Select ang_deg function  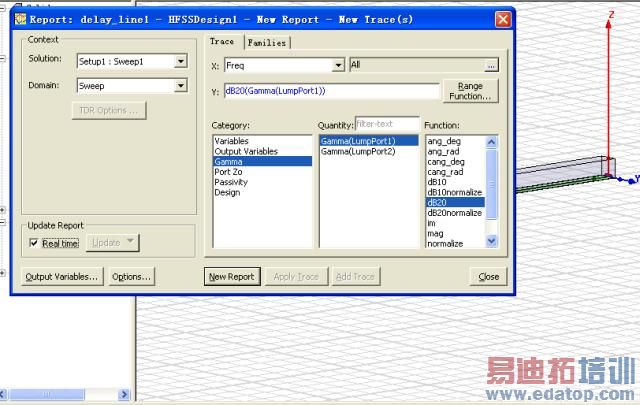pos(456,141)
